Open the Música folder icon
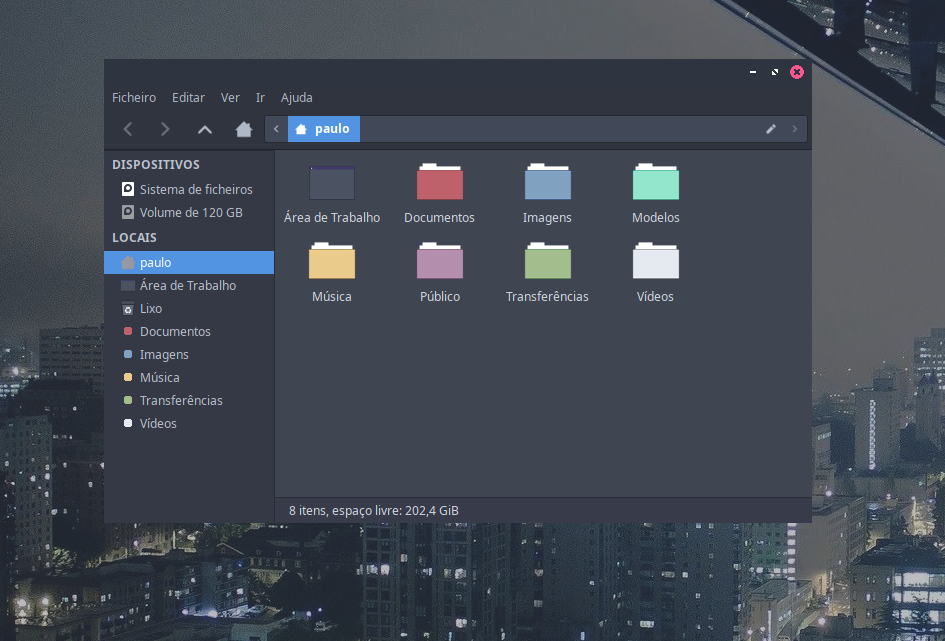This screenshot has height=641, width=945. pos(331,262)
